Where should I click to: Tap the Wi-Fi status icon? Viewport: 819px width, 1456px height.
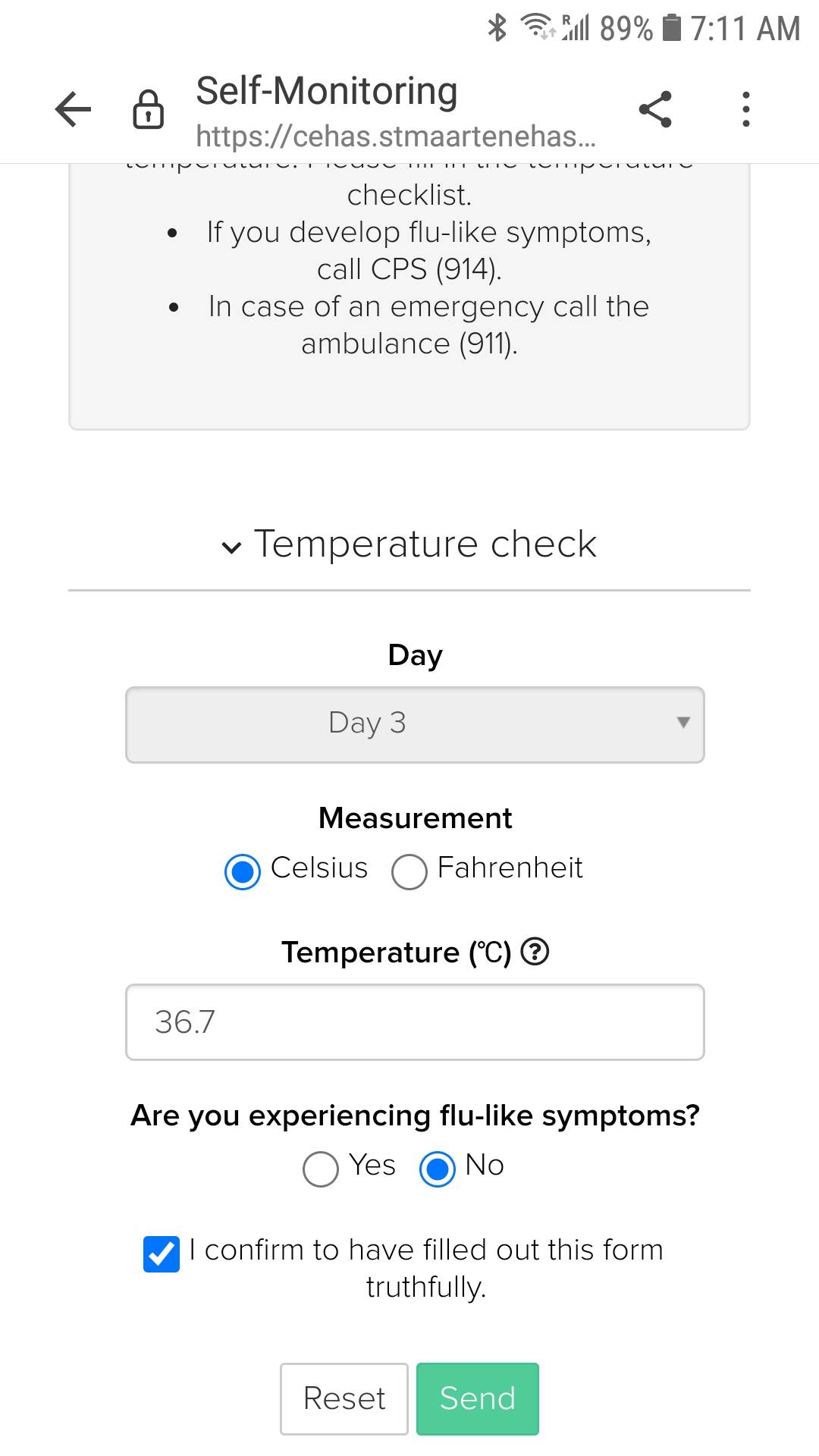[538, 27]
